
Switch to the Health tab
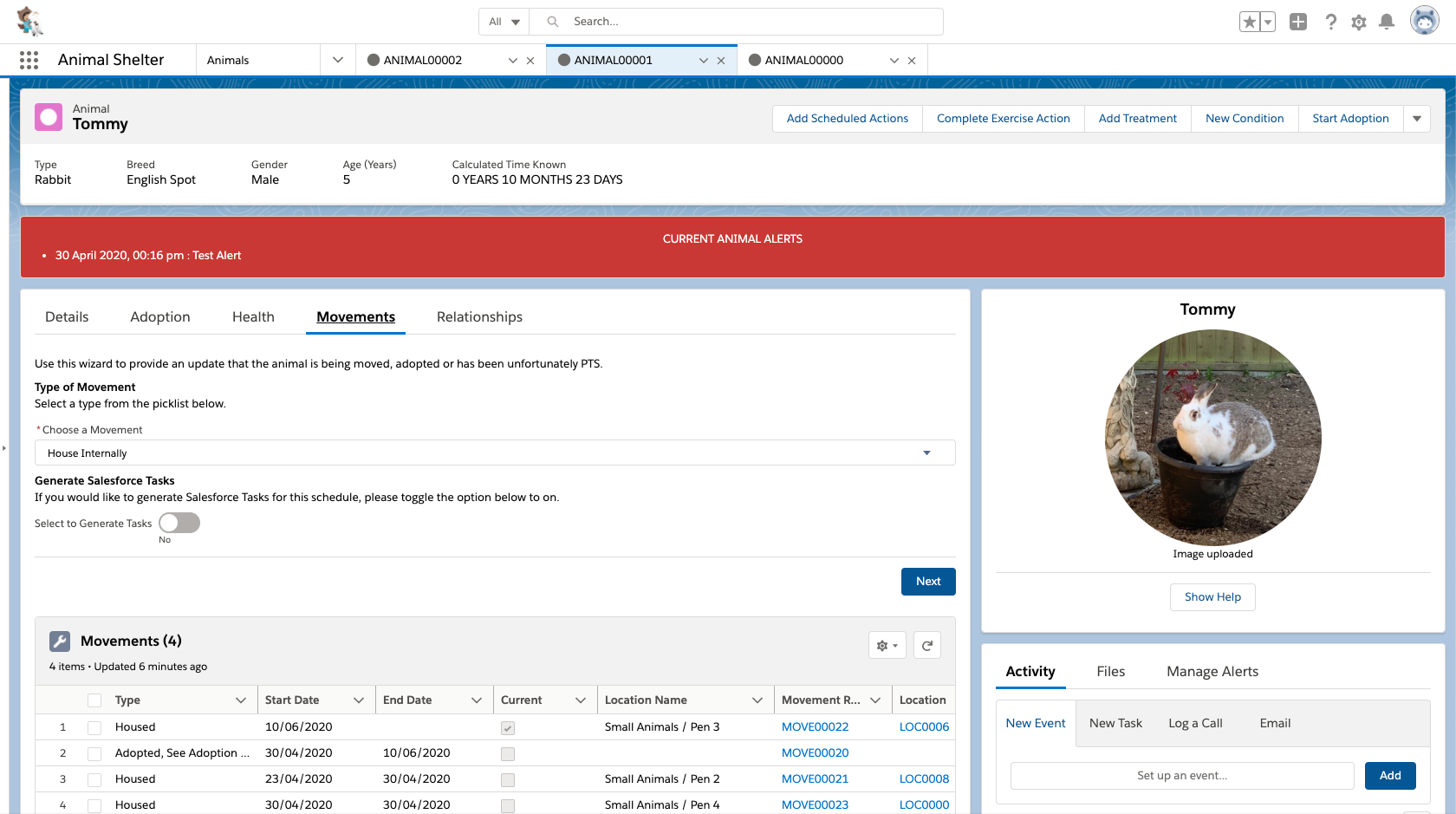point(253,317)
